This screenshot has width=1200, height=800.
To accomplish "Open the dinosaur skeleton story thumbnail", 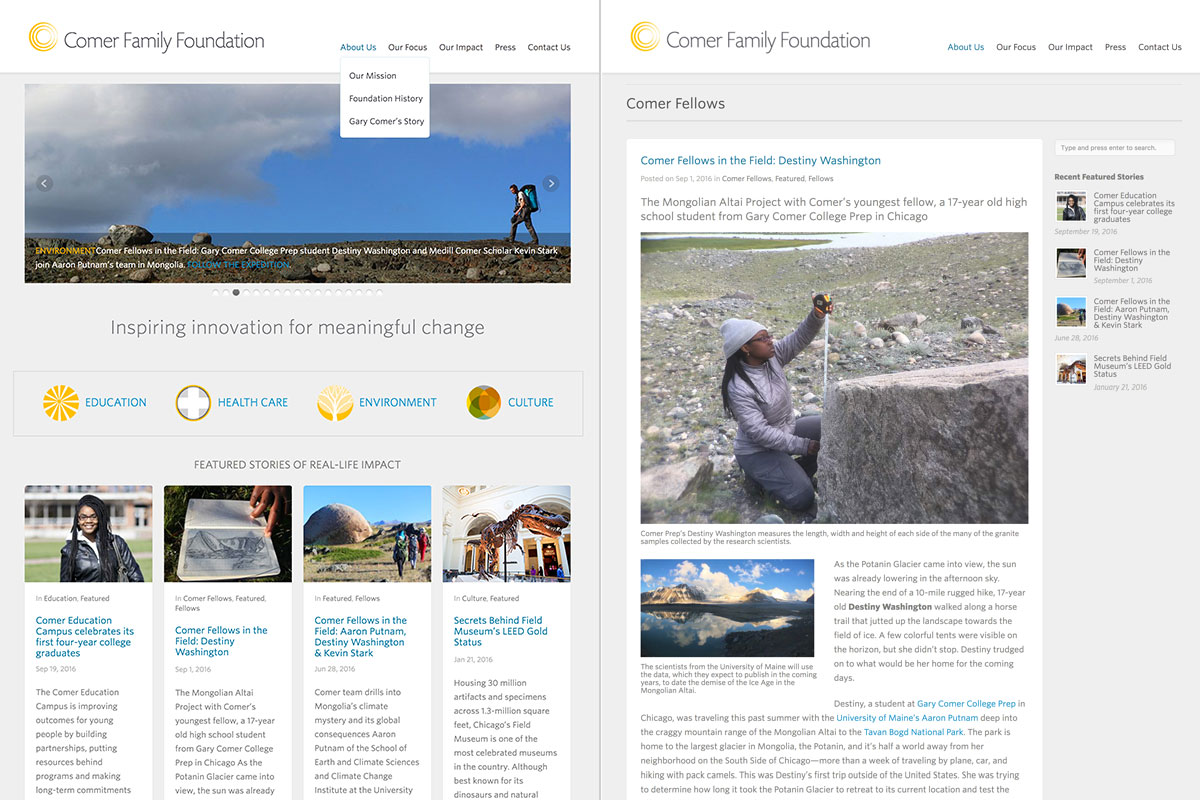I will pyautogui.click(x=507, y=534).
